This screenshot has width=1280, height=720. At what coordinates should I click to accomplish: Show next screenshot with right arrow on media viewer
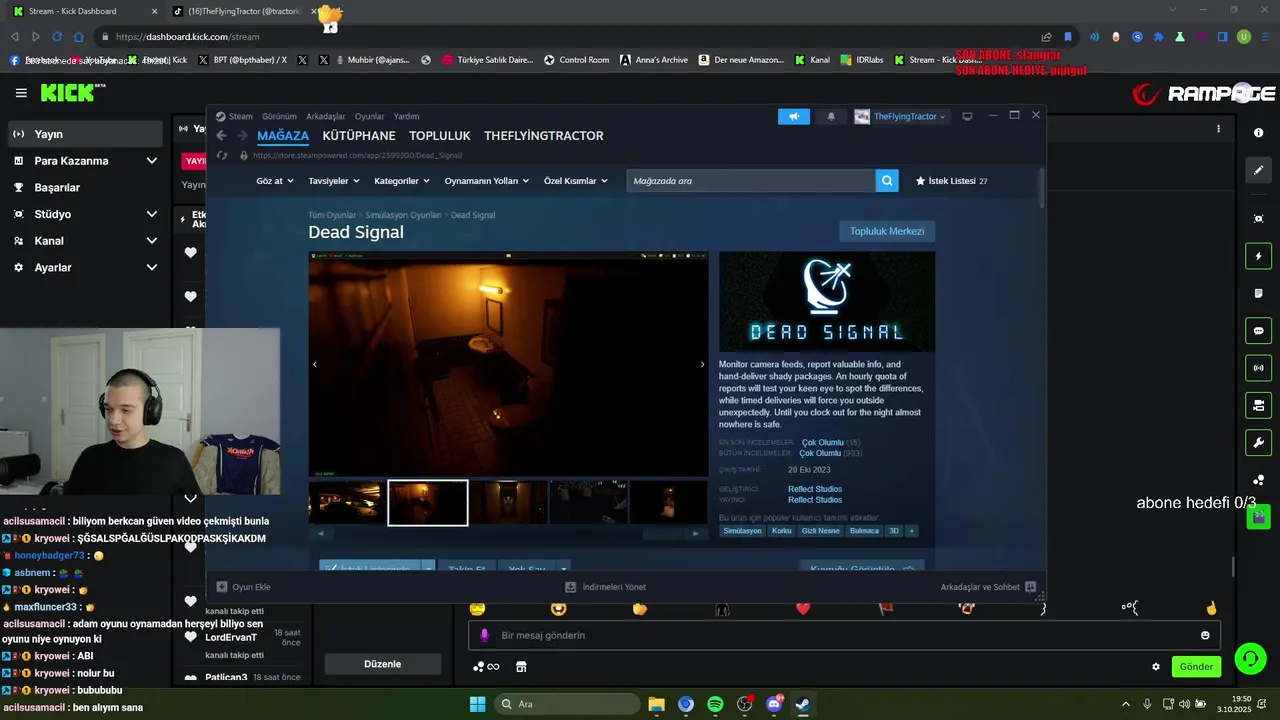[702, 365]
